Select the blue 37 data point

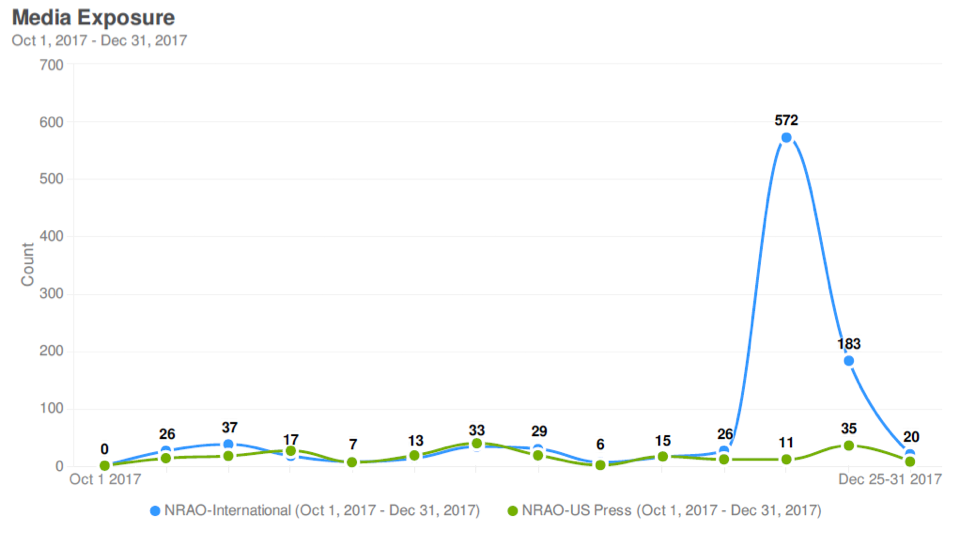228,444
